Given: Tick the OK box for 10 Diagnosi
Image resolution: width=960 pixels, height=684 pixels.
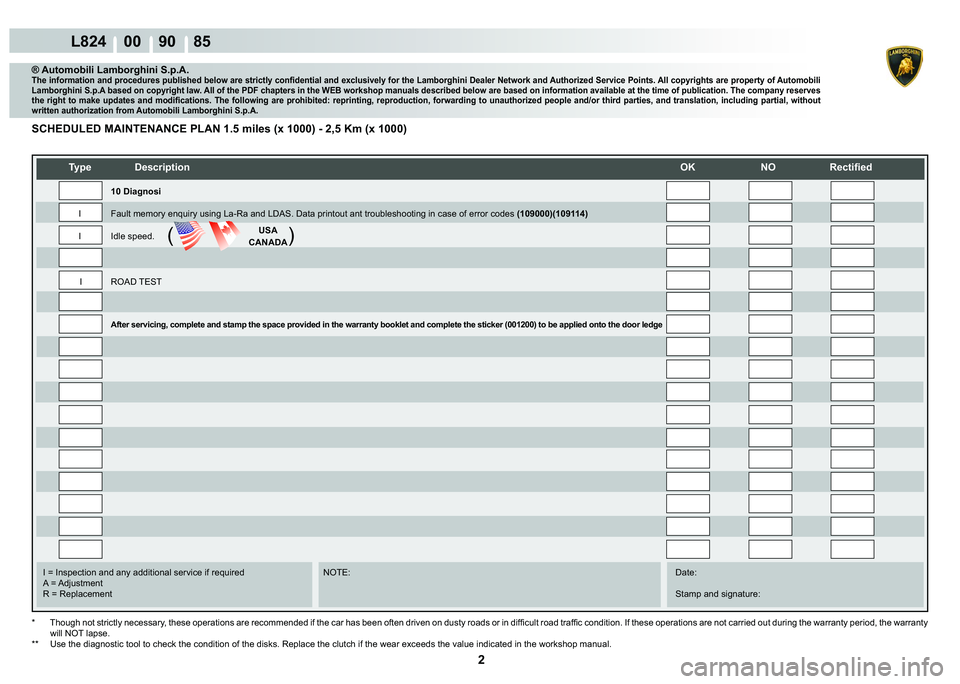Looking at the screenshot, I should pyautogui.click(x=688, y=190).
